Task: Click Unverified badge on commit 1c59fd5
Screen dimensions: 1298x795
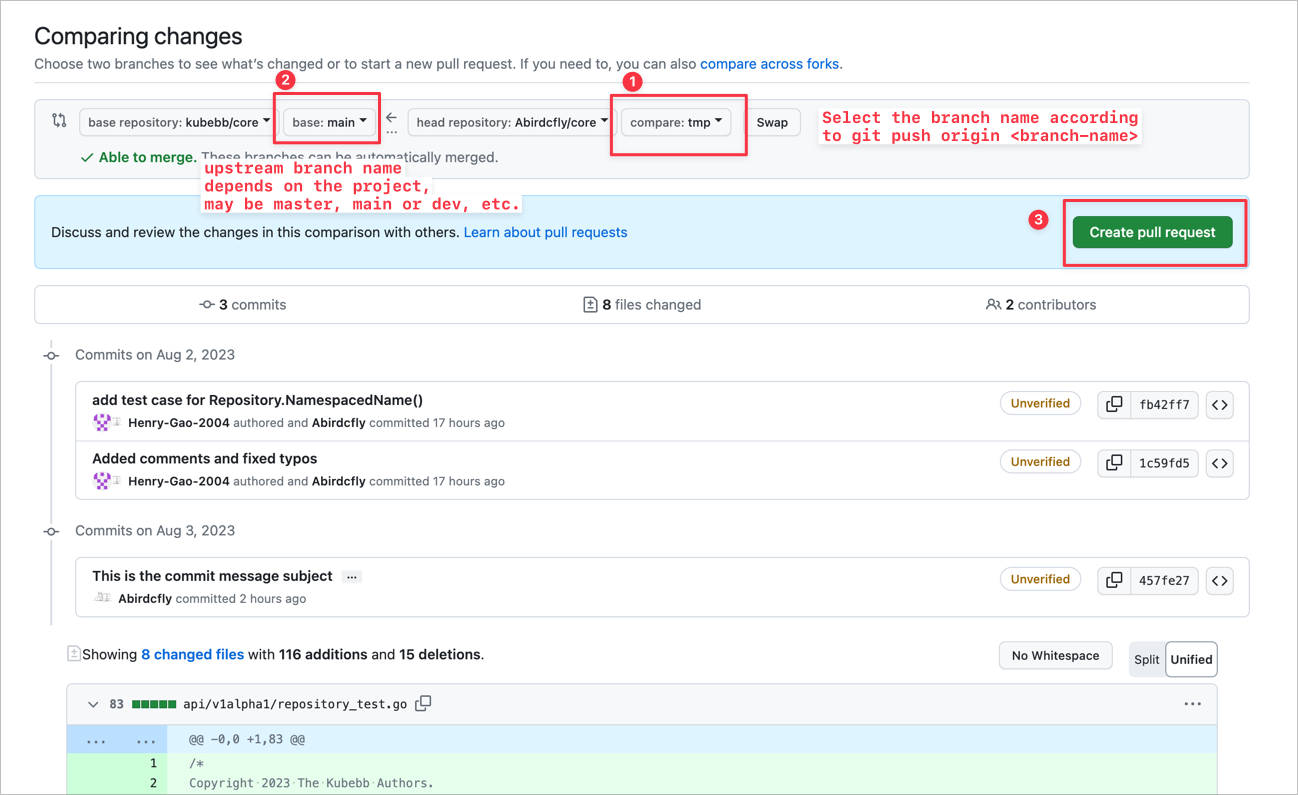Action: coord(1040,462)
